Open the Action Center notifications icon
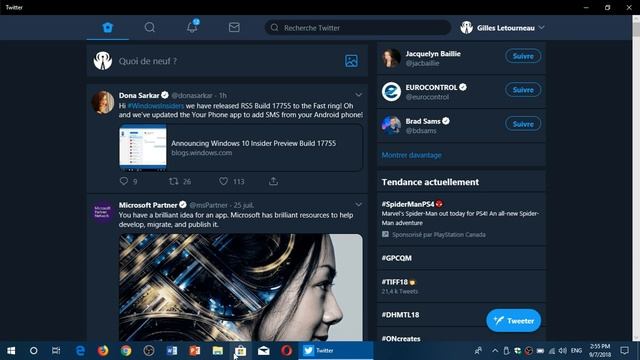The height and width of the screenshot is (360, 640). point(624,351)
